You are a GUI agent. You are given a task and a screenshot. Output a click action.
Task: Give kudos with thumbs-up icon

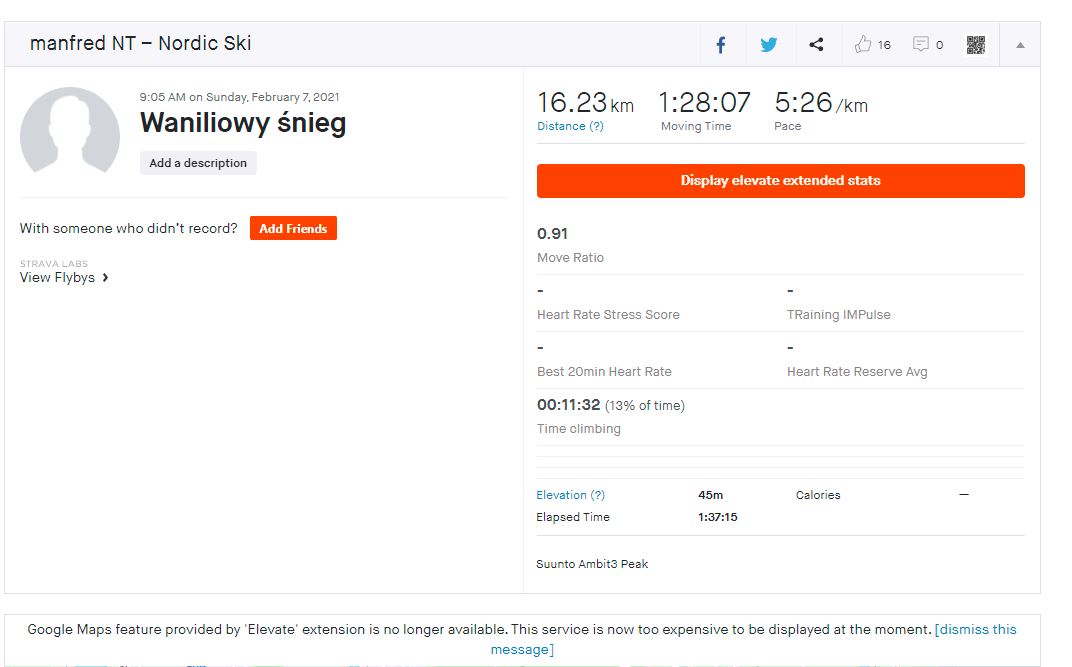click(863, 45)
